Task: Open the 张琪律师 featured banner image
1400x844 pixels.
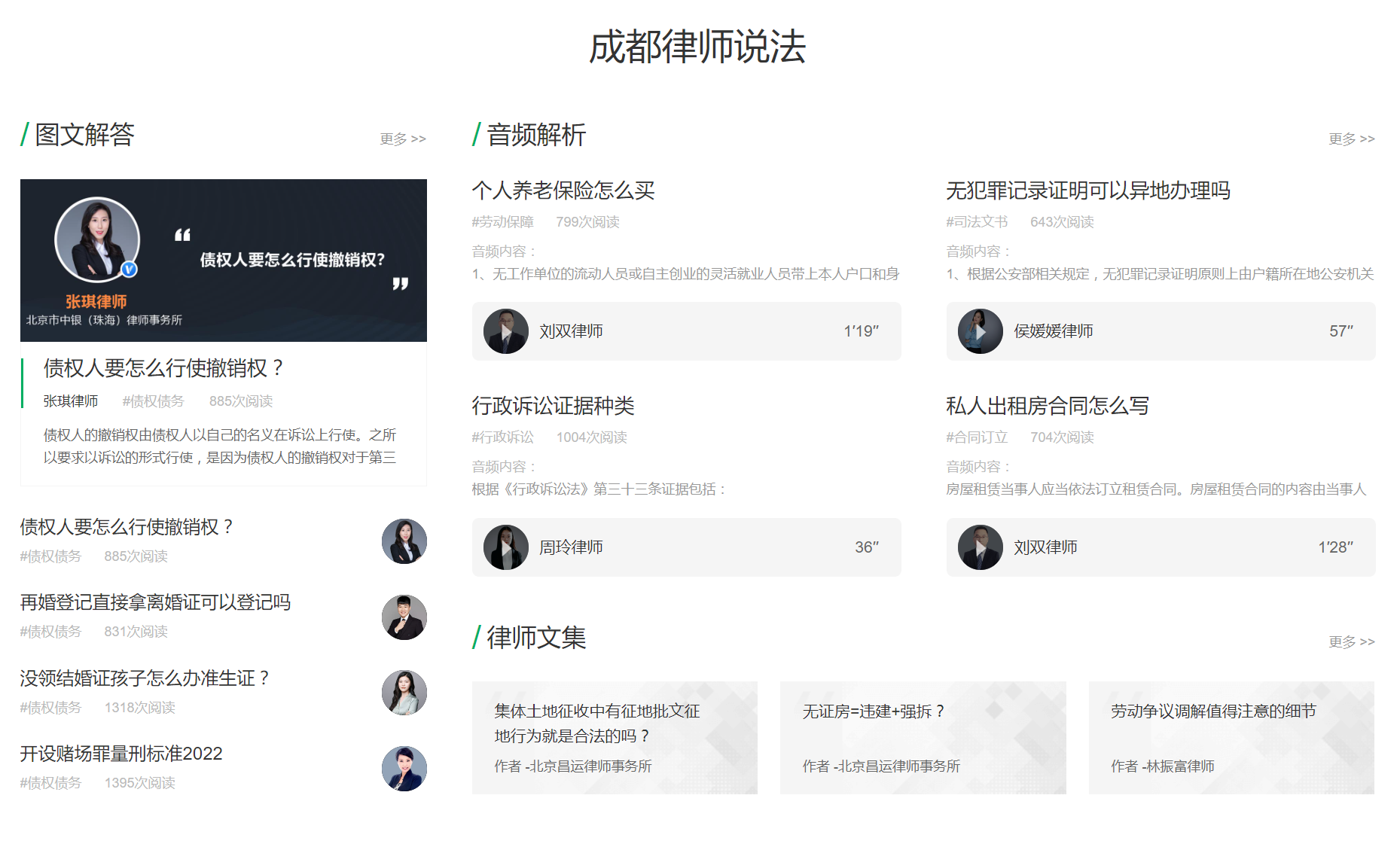Action: (224, 261)
